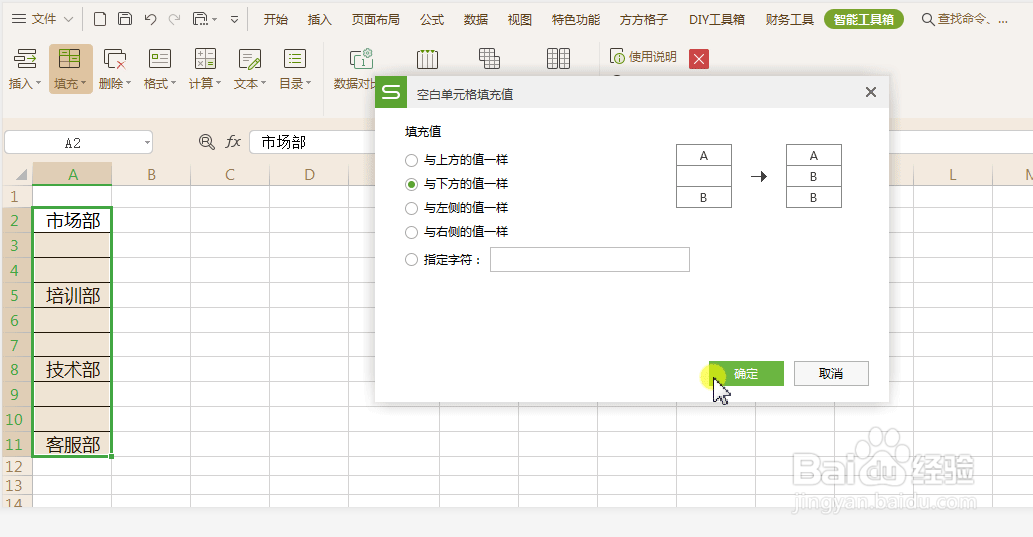
Task: Open the print preview icon
Action: (x=200, y=19)
